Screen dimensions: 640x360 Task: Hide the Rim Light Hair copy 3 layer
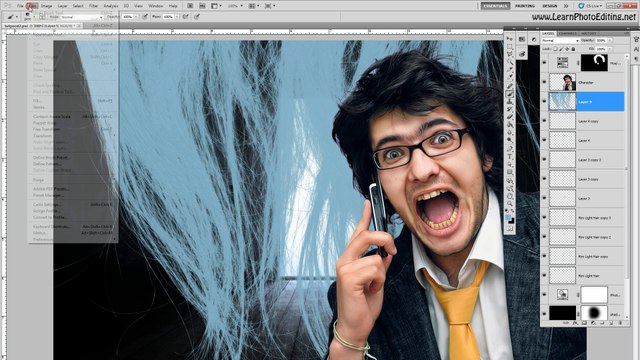tap(544, 218)
